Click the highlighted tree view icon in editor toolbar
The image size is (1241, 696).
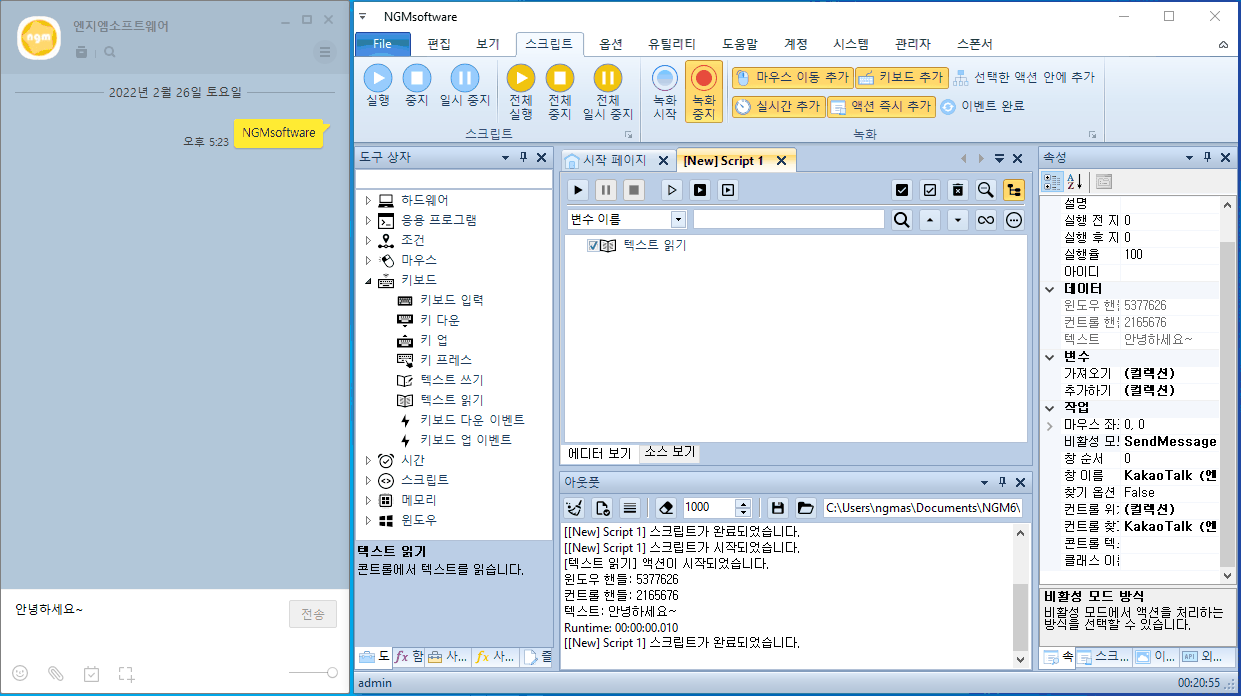pyautogui.click(x=1014, y=190)
